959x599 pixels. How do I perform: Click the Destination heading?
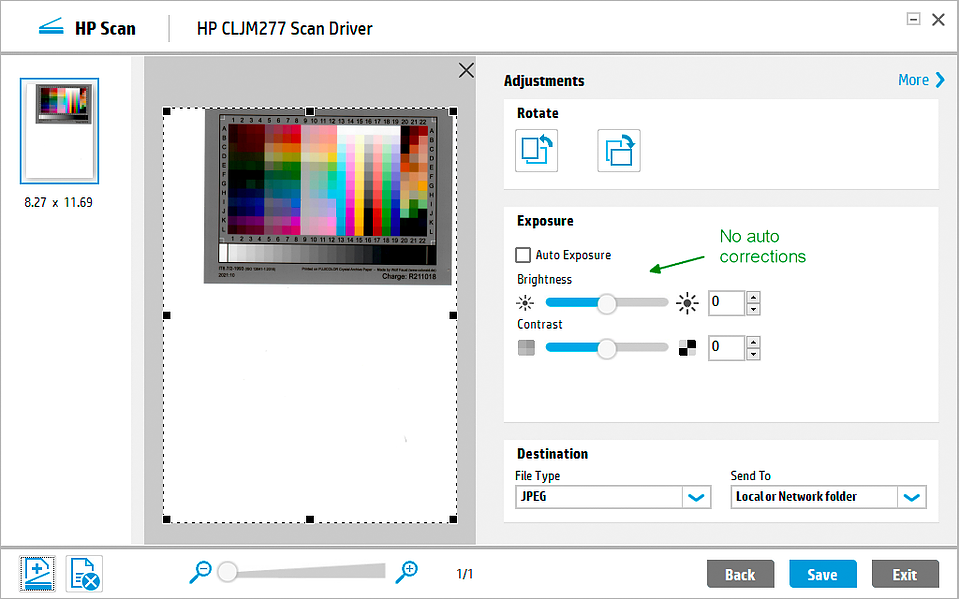coord(552,454)
